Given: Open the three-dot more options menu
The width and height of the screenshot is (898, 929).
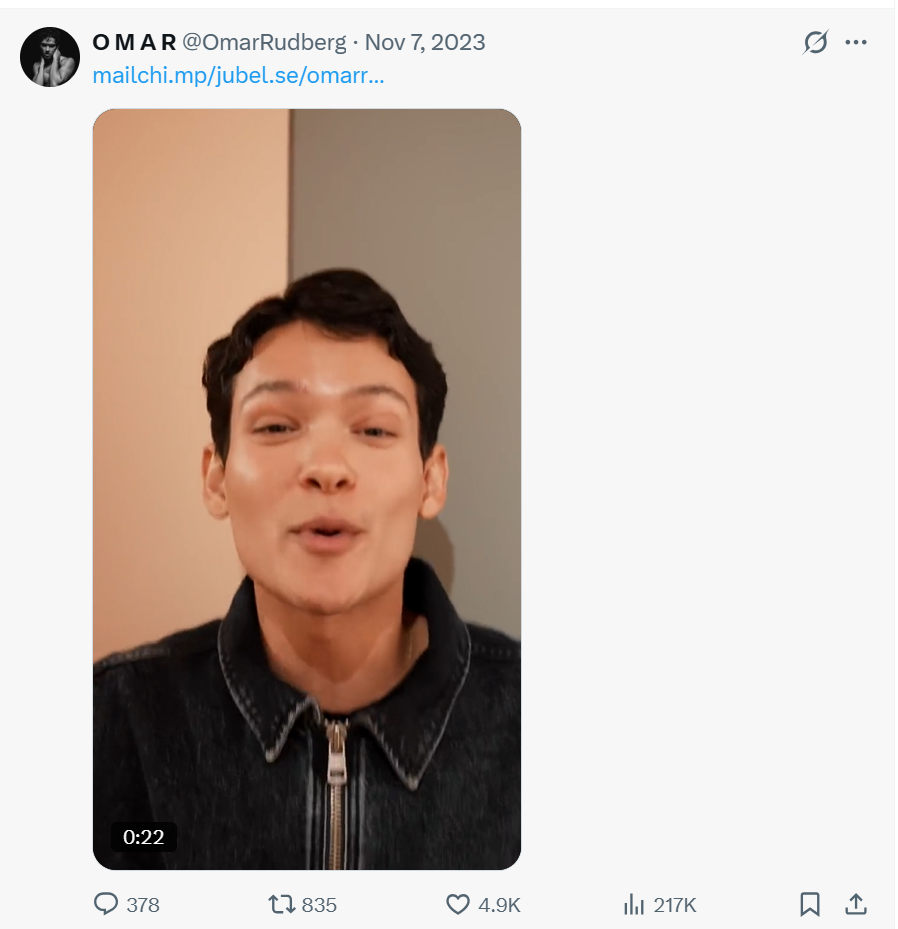Looking at the screenshot, I should tap(856, 43).
